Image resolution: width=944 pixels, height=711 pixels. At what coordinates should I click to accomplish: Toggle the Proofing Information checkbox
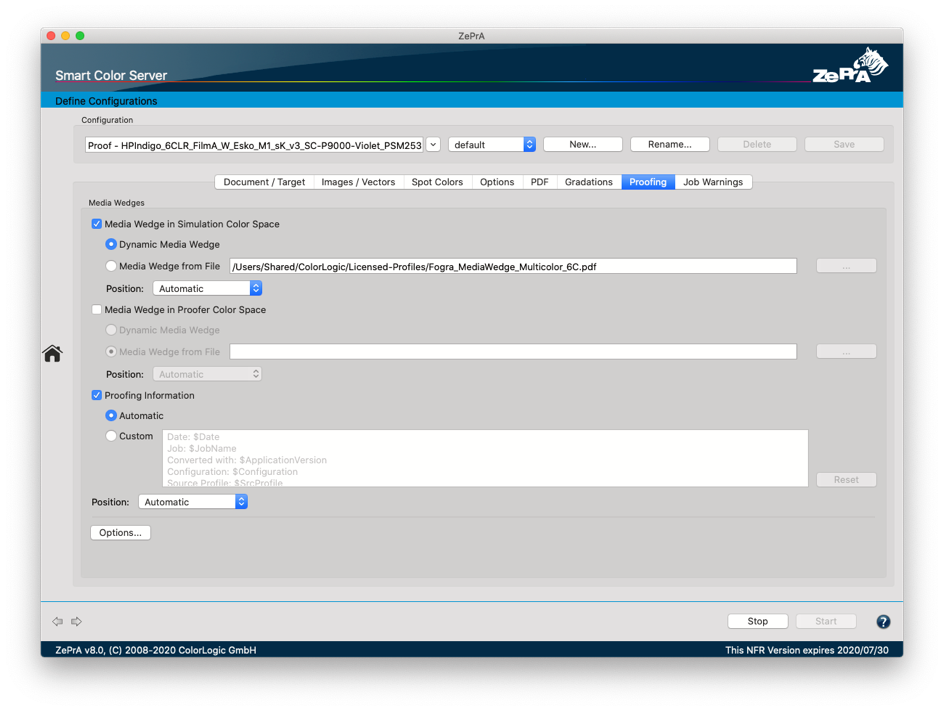coord(96,396)
